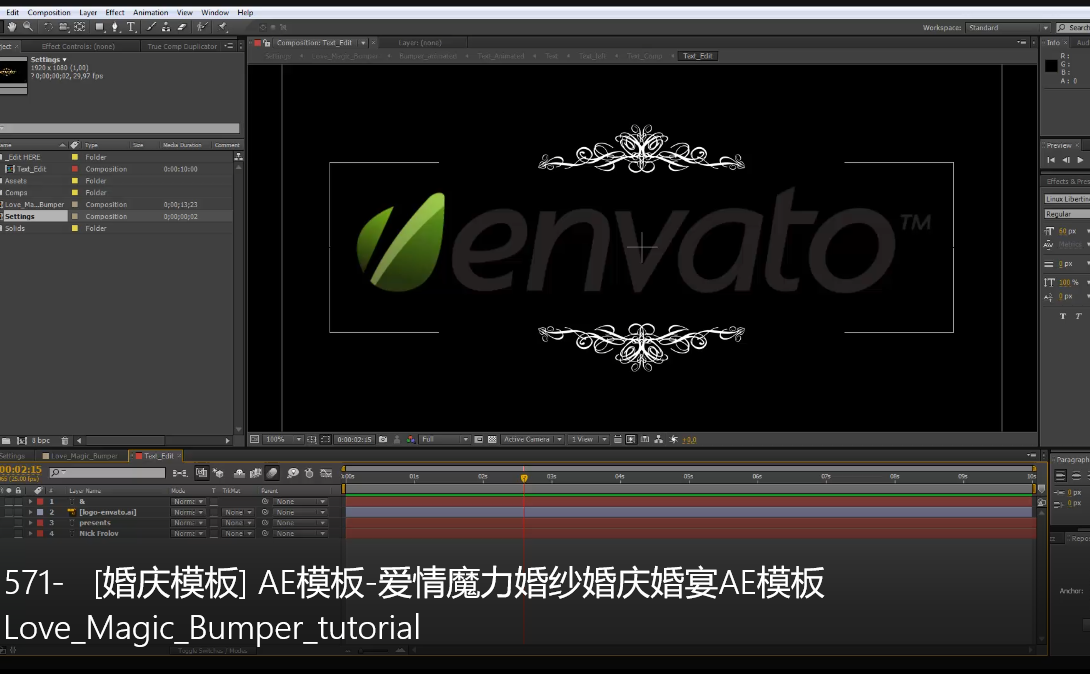Step back one frame in Preview panel
This screenshot has height=674, width=1090.
(1065, 160)
